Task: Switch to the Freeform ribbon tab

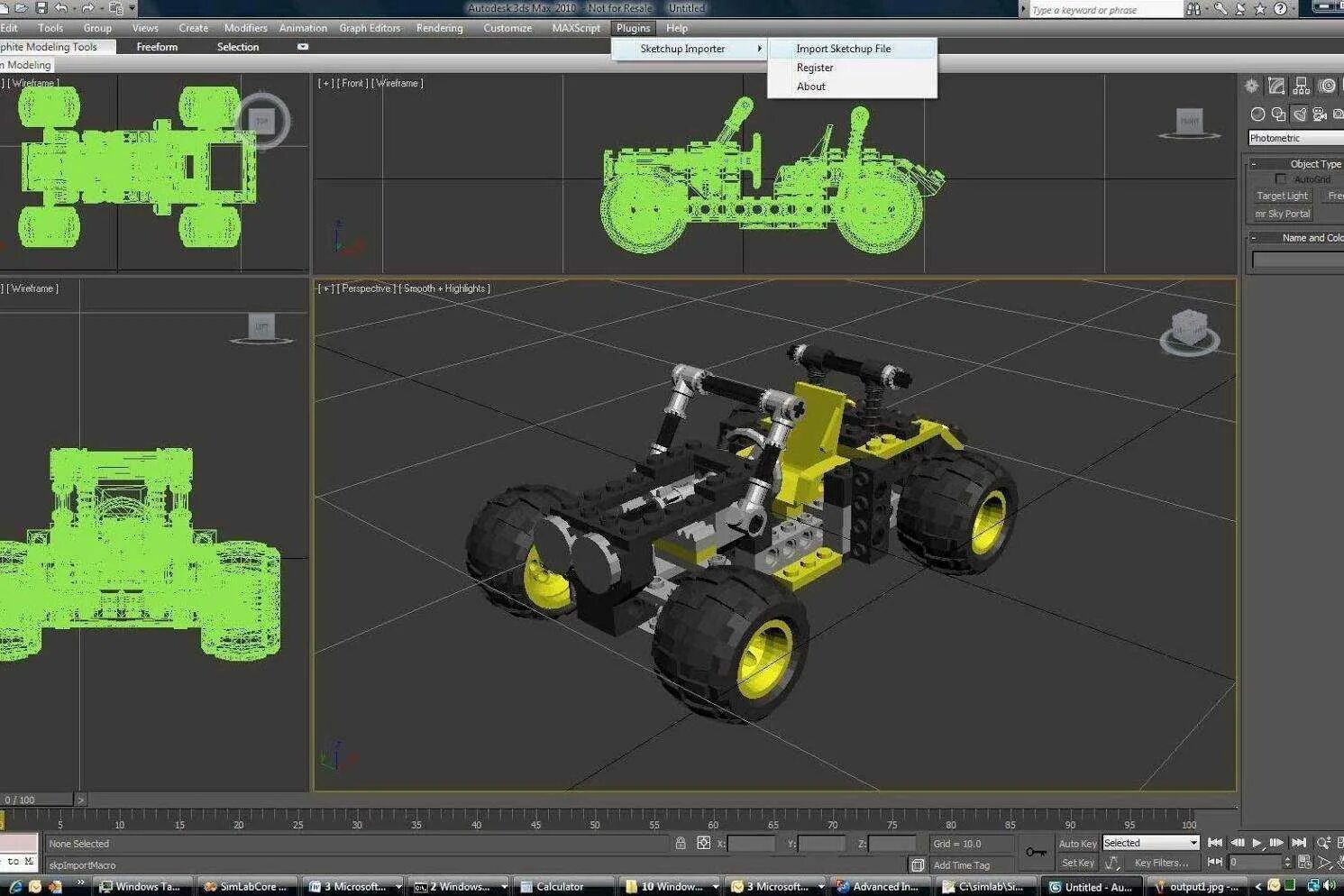Action: pyautogui.click(x=157, y=47)
